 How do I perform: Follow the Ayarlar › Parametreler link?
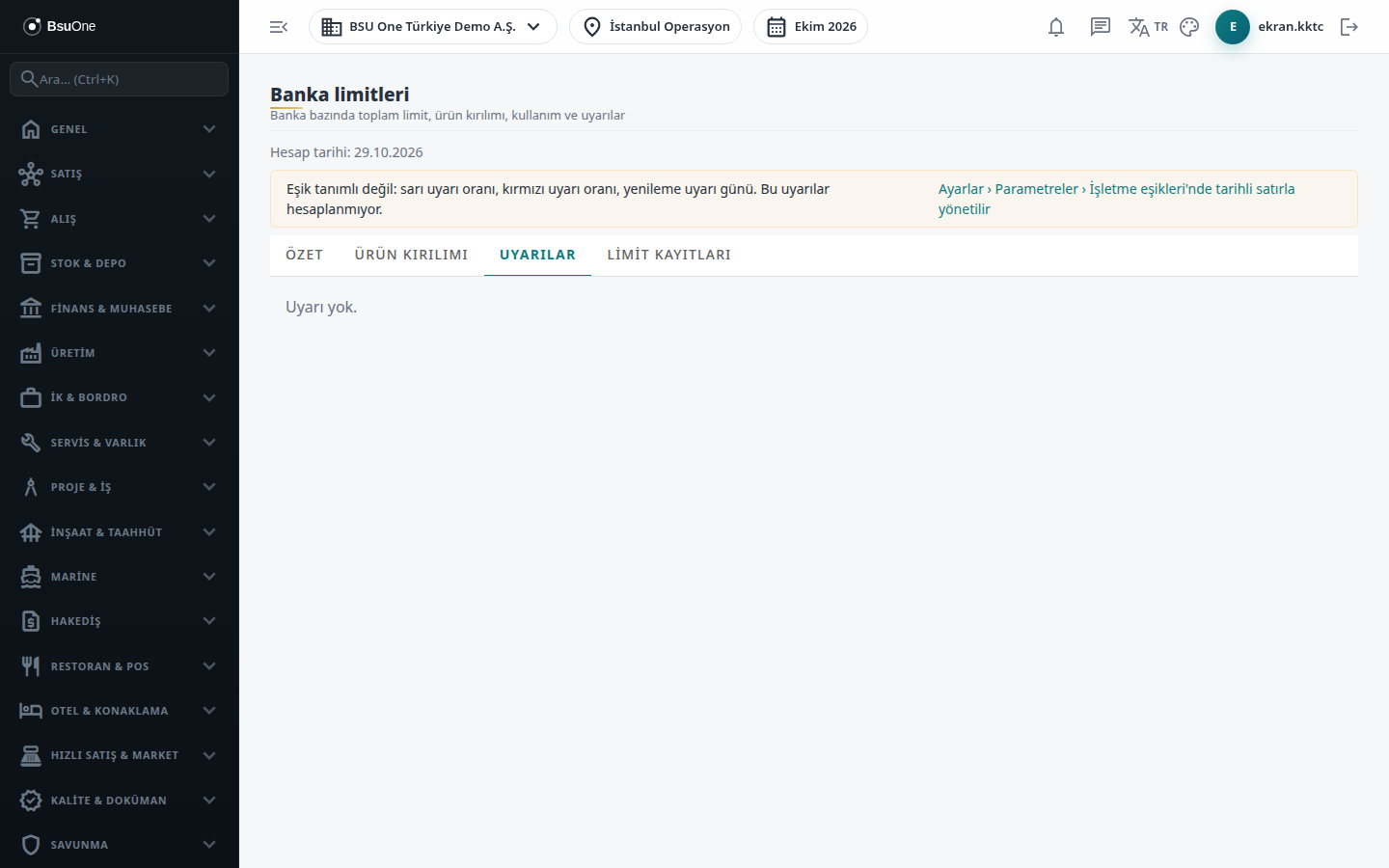click(1117, 199)
